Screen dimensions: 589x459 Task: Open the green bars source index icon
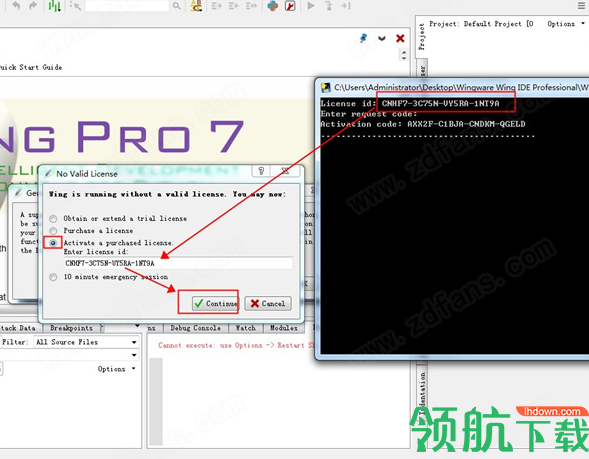pos(54,6)
